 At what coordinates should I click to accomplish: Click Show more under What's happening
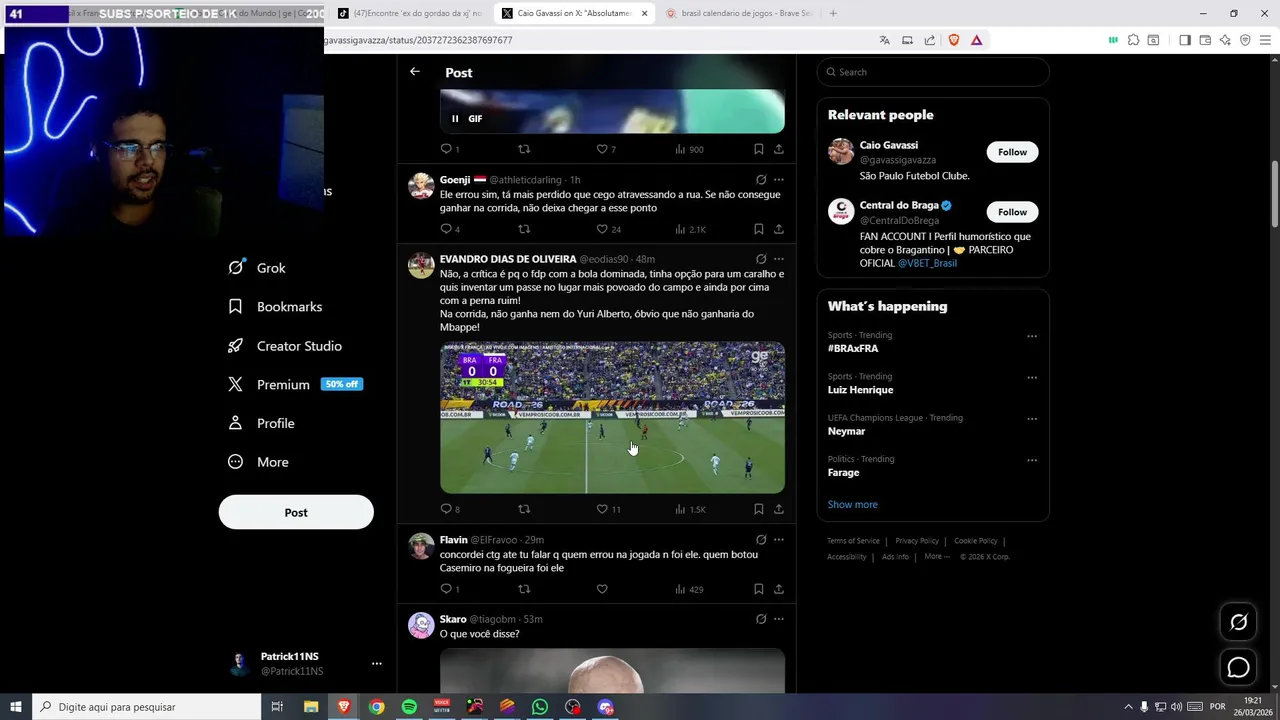click(x=852, y=504)
